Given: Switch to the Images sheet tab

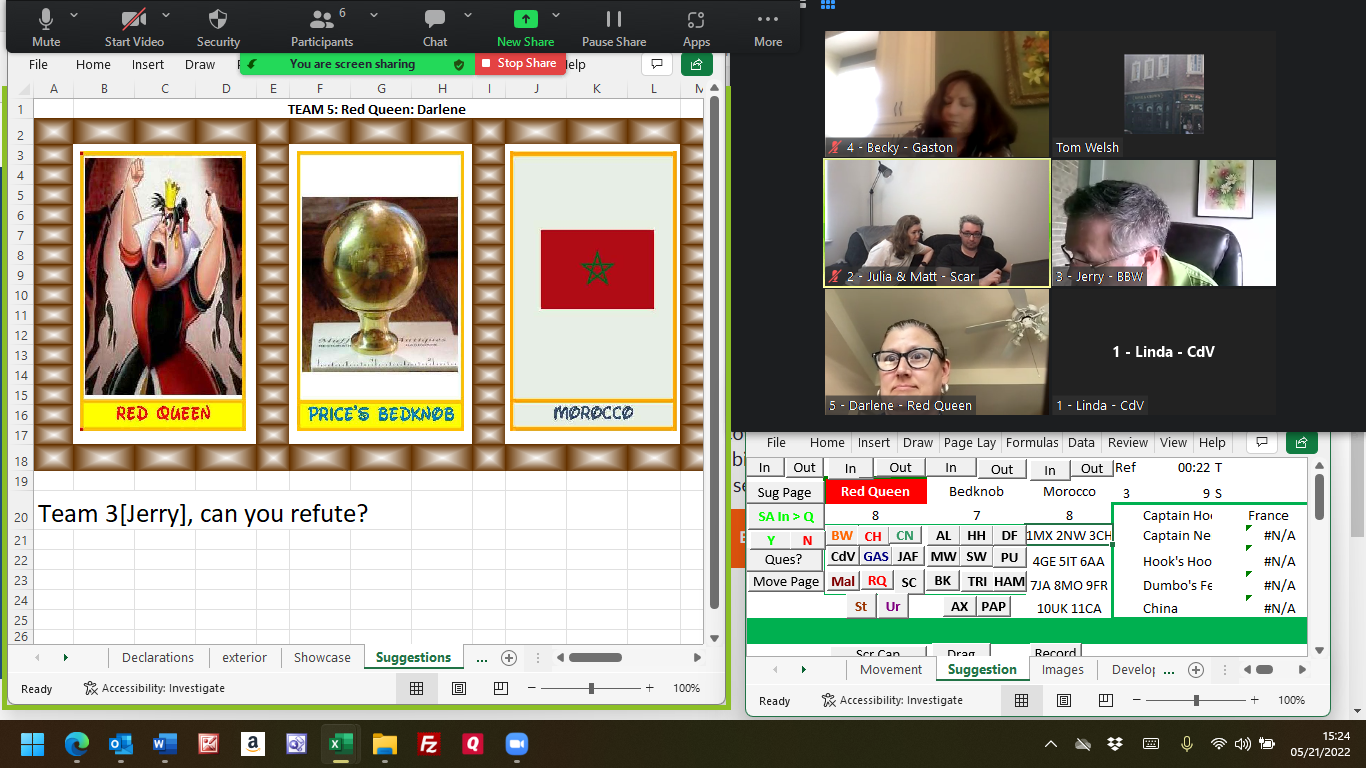Looking at the screenshot, I should pyautogui.click(x=1062, y=669).
